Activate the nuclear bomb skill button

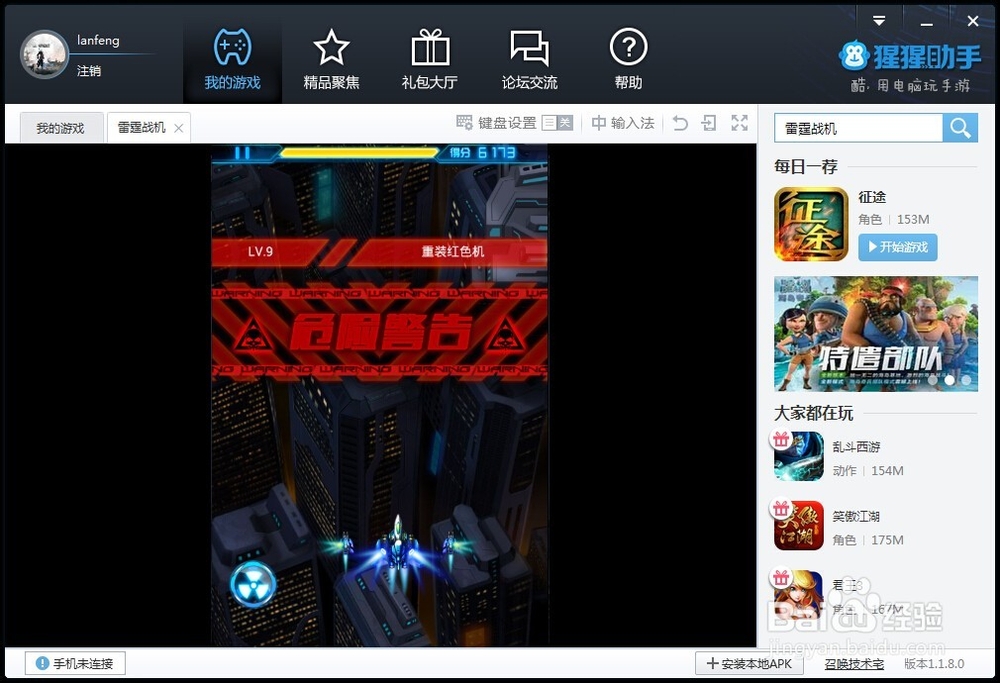[x=253, y=584]
